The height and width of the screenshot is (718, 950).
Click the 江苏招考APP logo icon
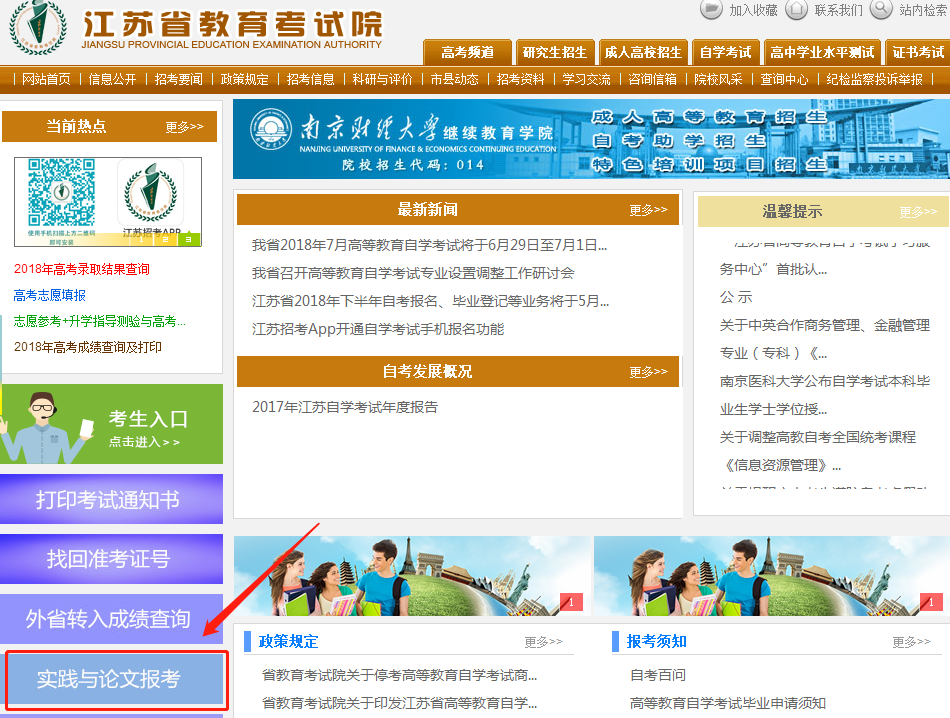150,195
